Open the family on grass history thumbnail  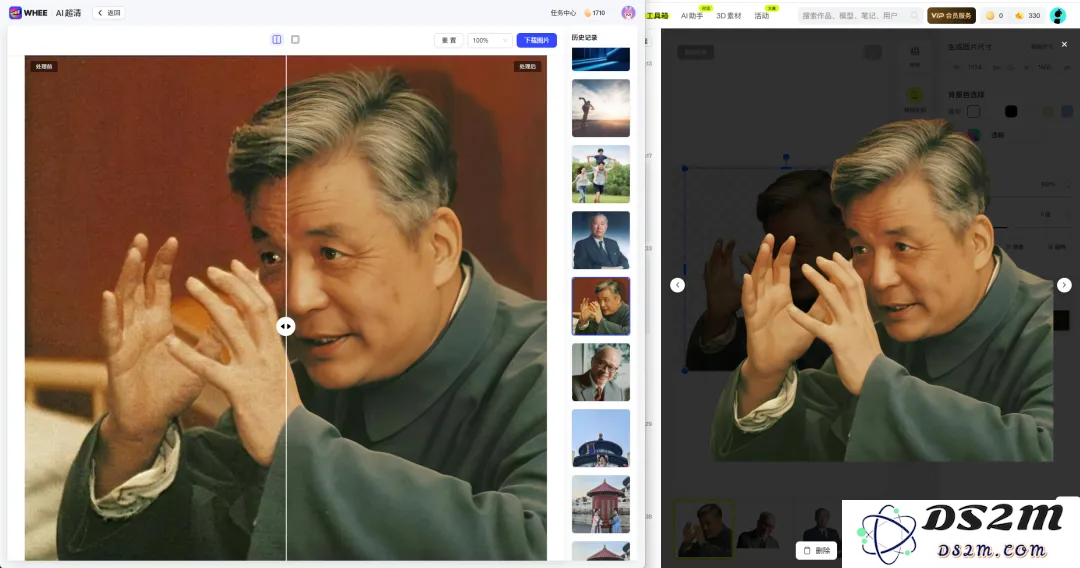pyautogui.click(x=601, y=173)
